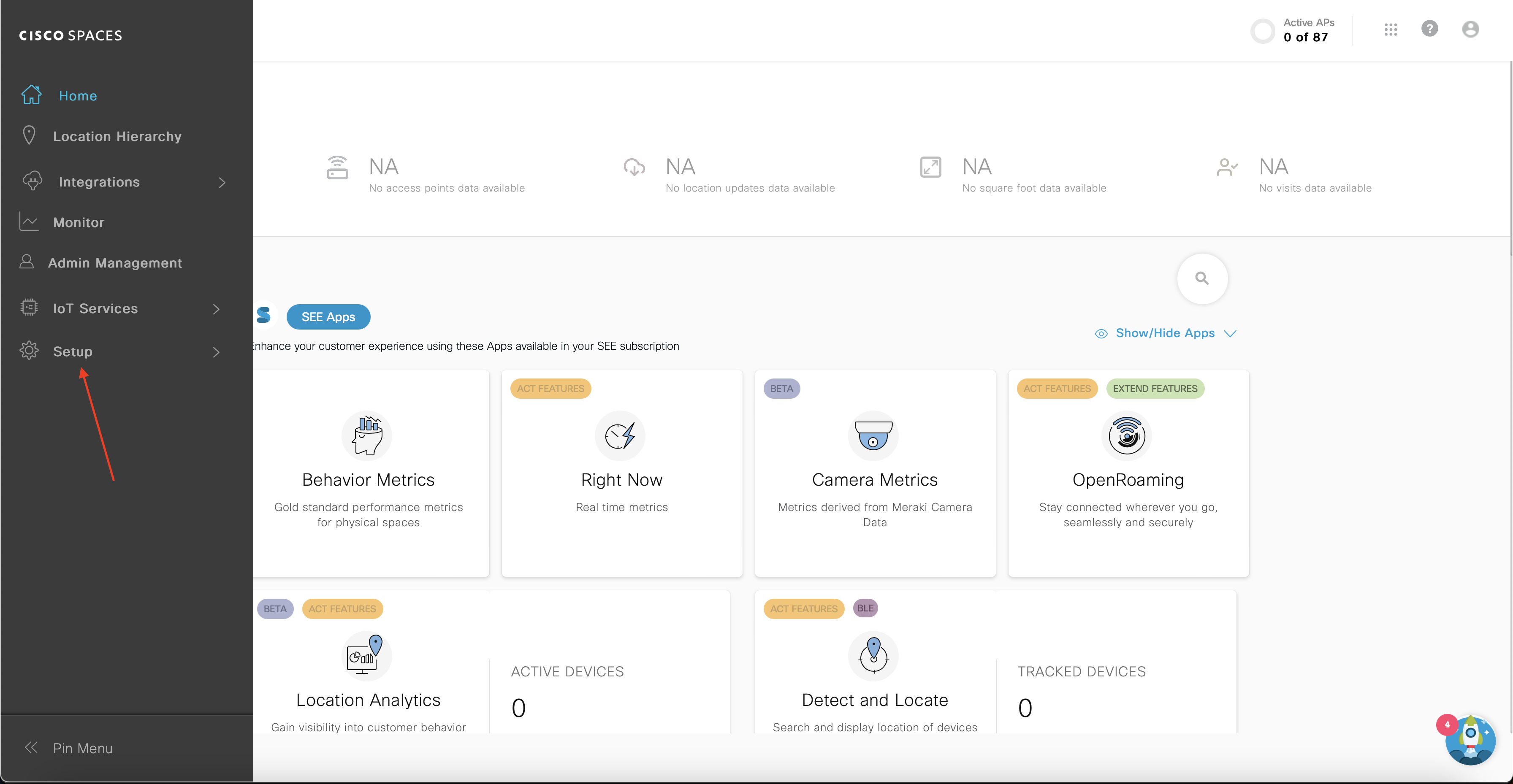Click the location updates cloud icon
Screen dimensions: 1513x784
tap(634, 168)
